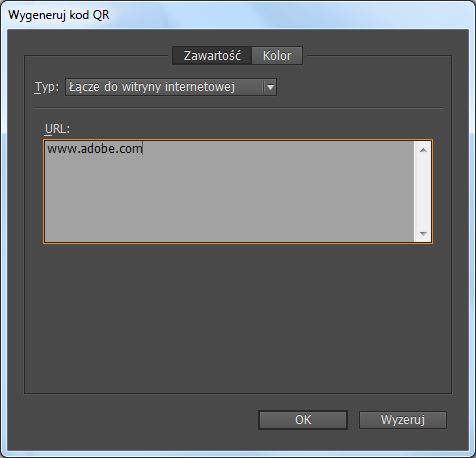Click the Typ dropdown arrow button

coord(270,87)
